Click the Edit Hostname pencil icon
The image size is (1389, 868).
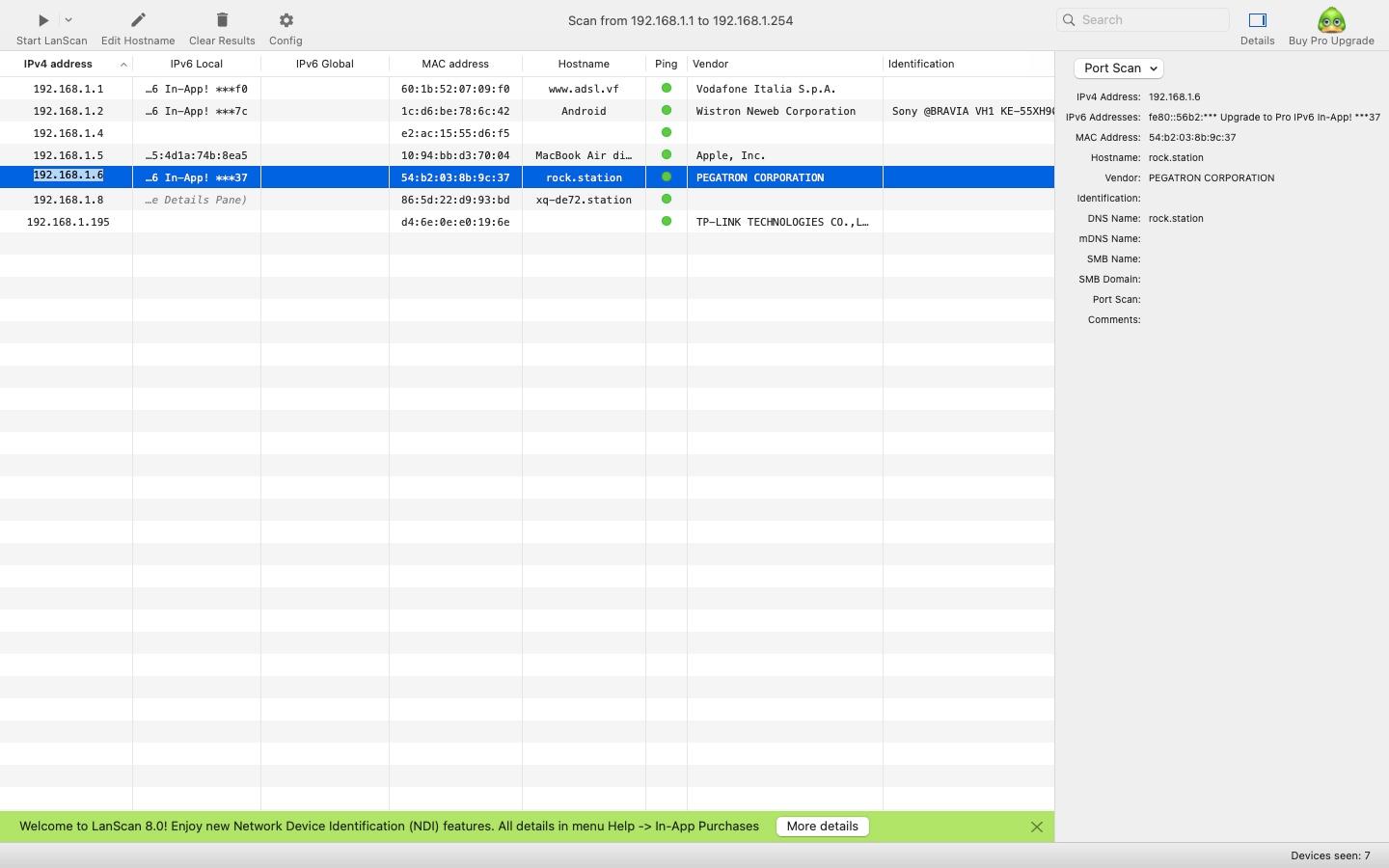point(138,20)
